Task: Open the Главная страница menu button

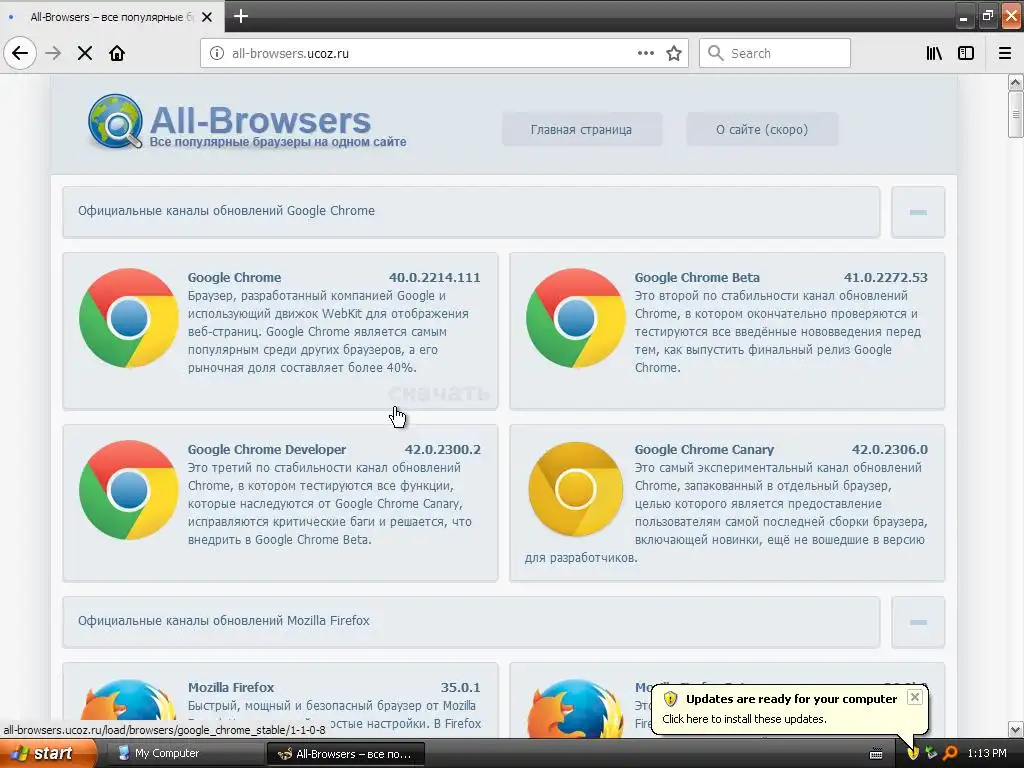Action: (581, 129)
